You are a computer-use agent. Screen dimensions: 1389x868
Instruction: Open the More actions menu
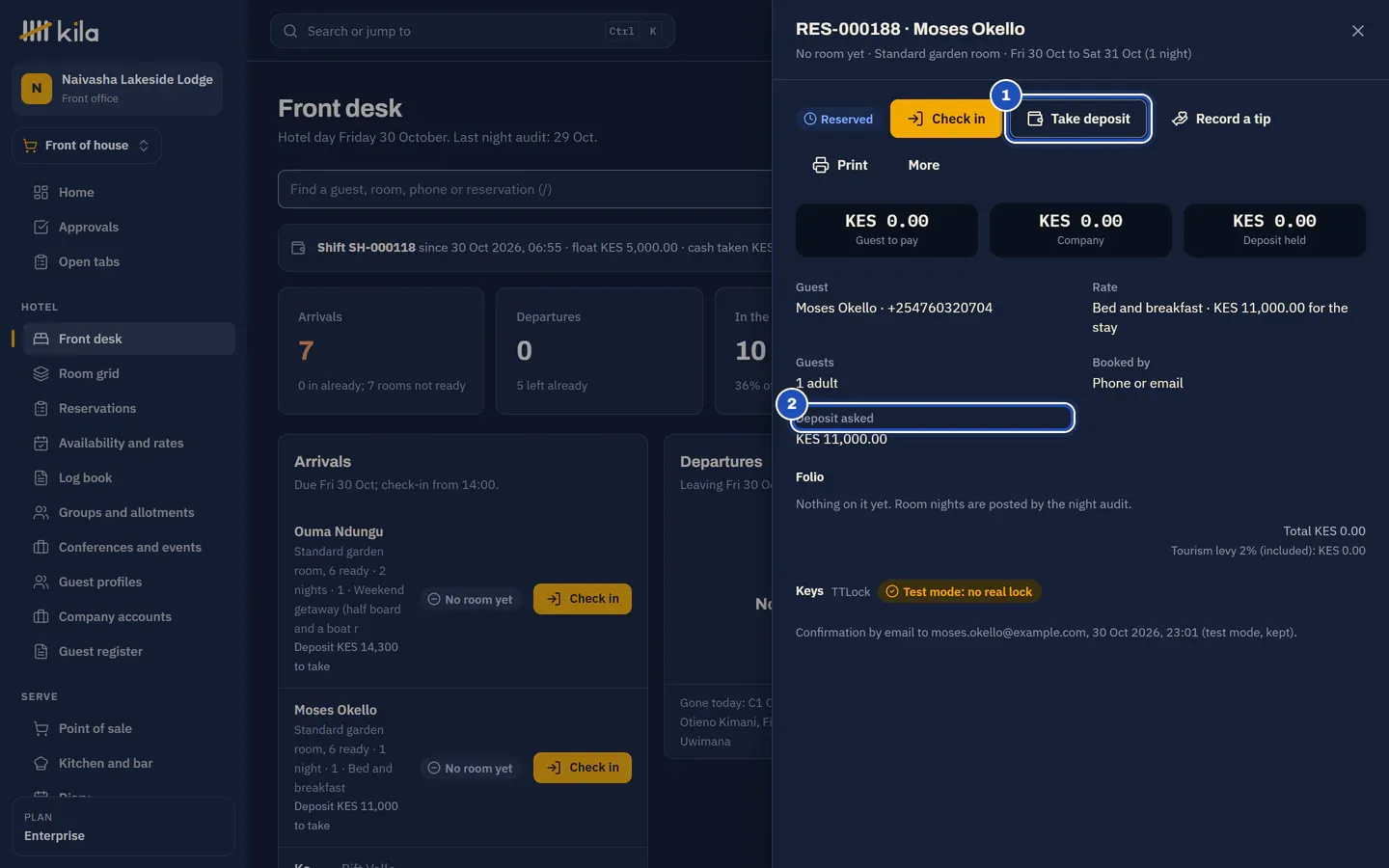923,165
